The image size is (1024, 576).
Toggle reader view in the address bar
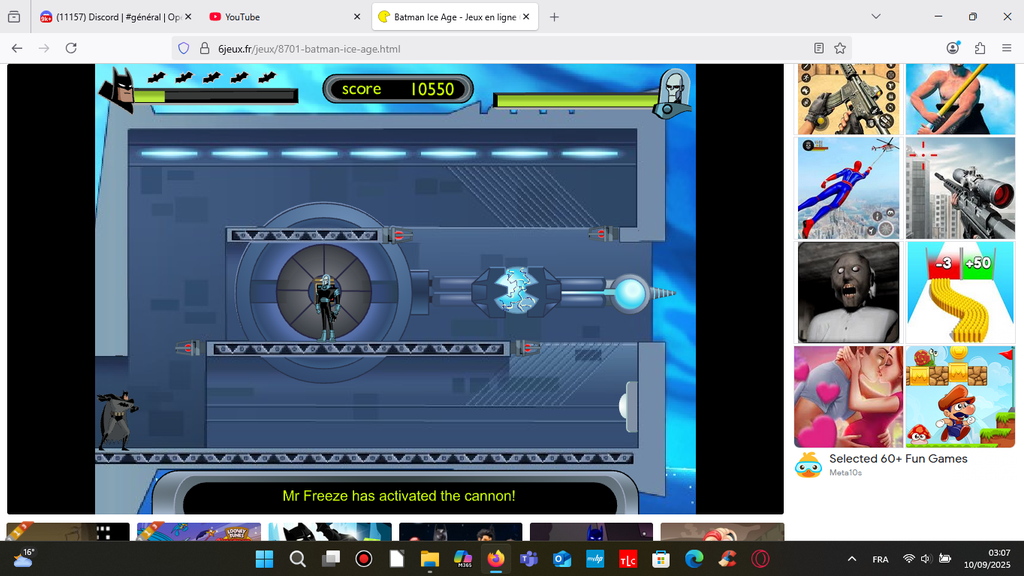(x=818, y=48)
